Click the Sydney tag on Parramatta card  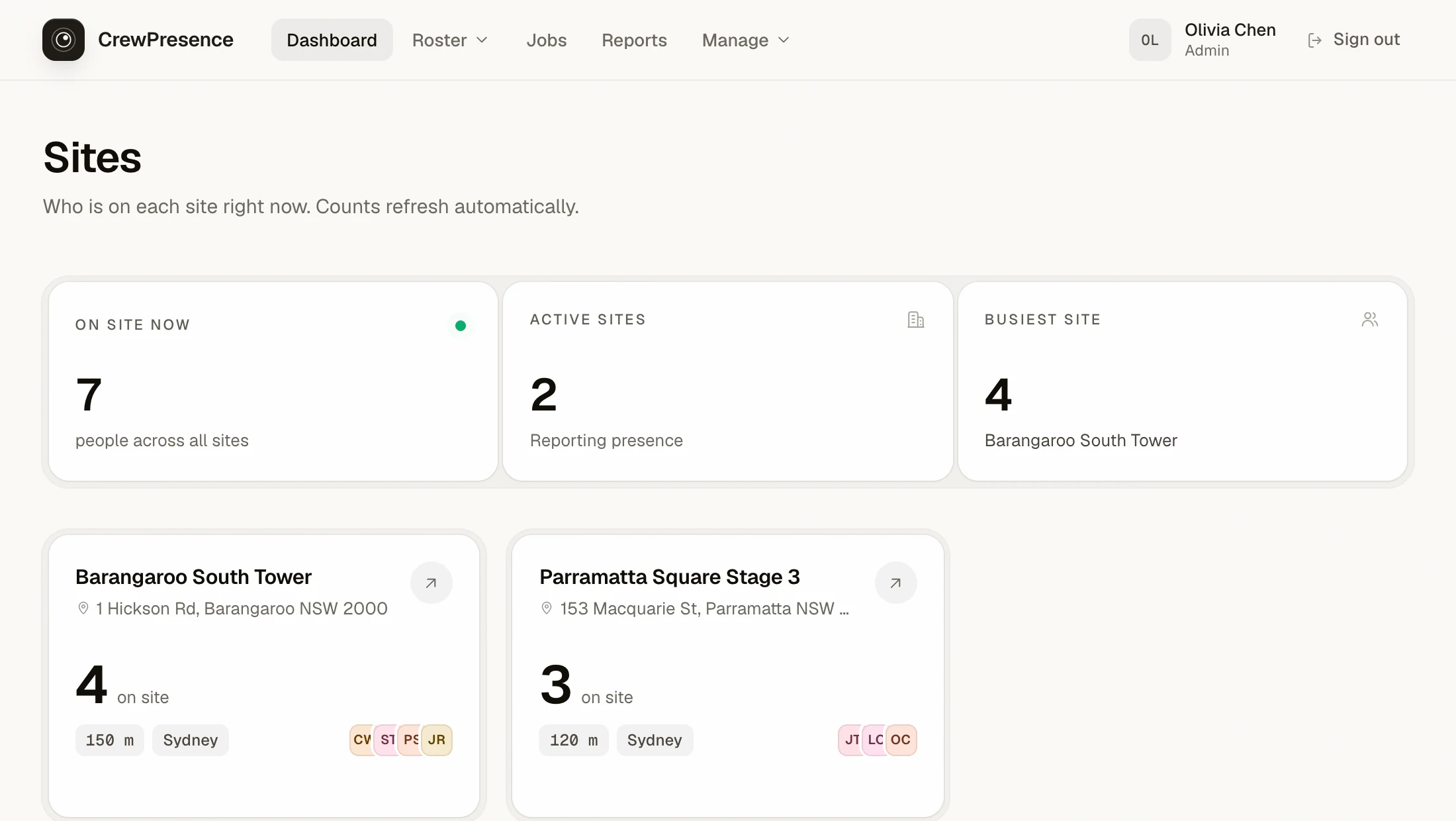pyautogui.click(x=655, y=740)
